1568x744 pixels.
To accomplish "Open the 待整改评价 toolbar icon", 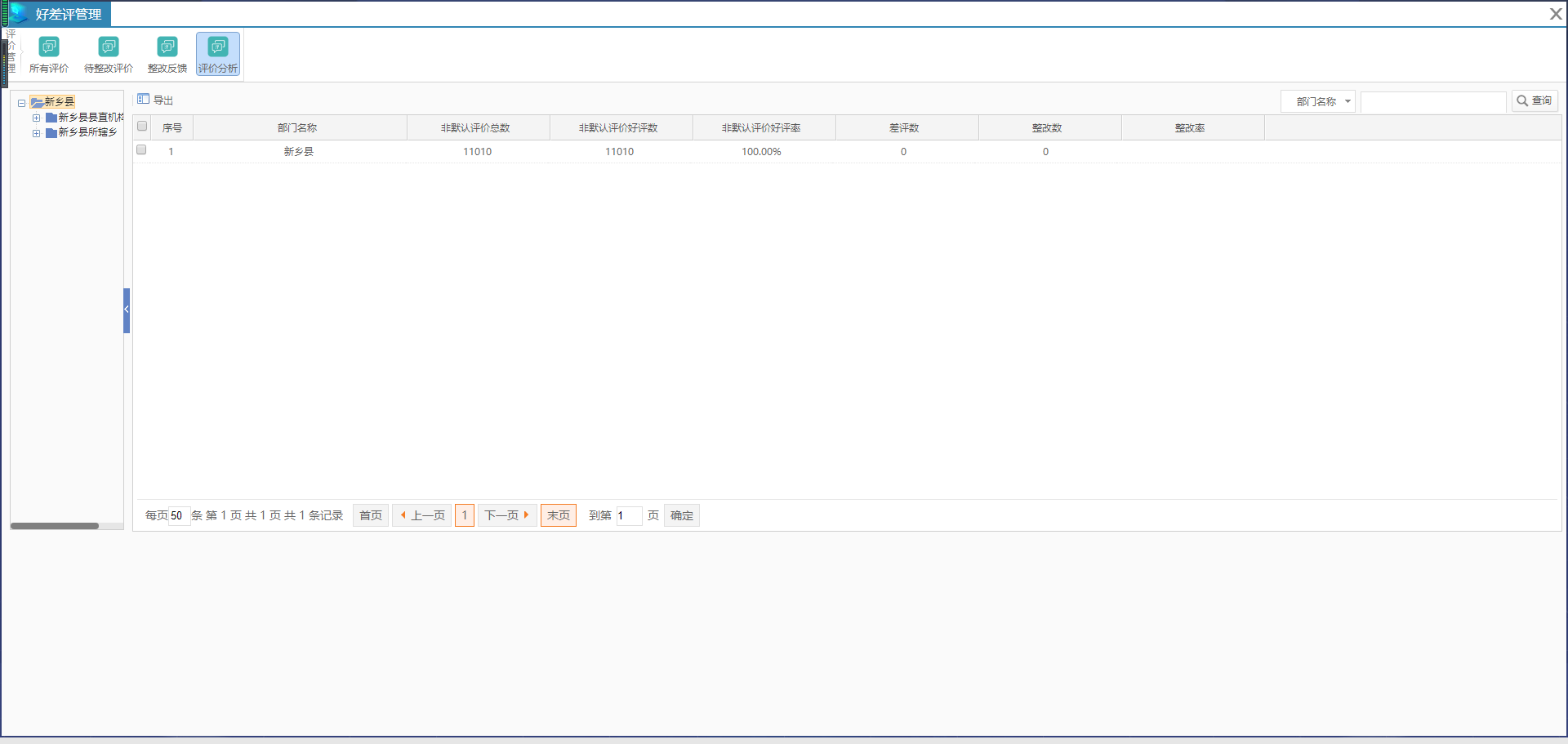I will pyautogui.click(x=109, y=47).
